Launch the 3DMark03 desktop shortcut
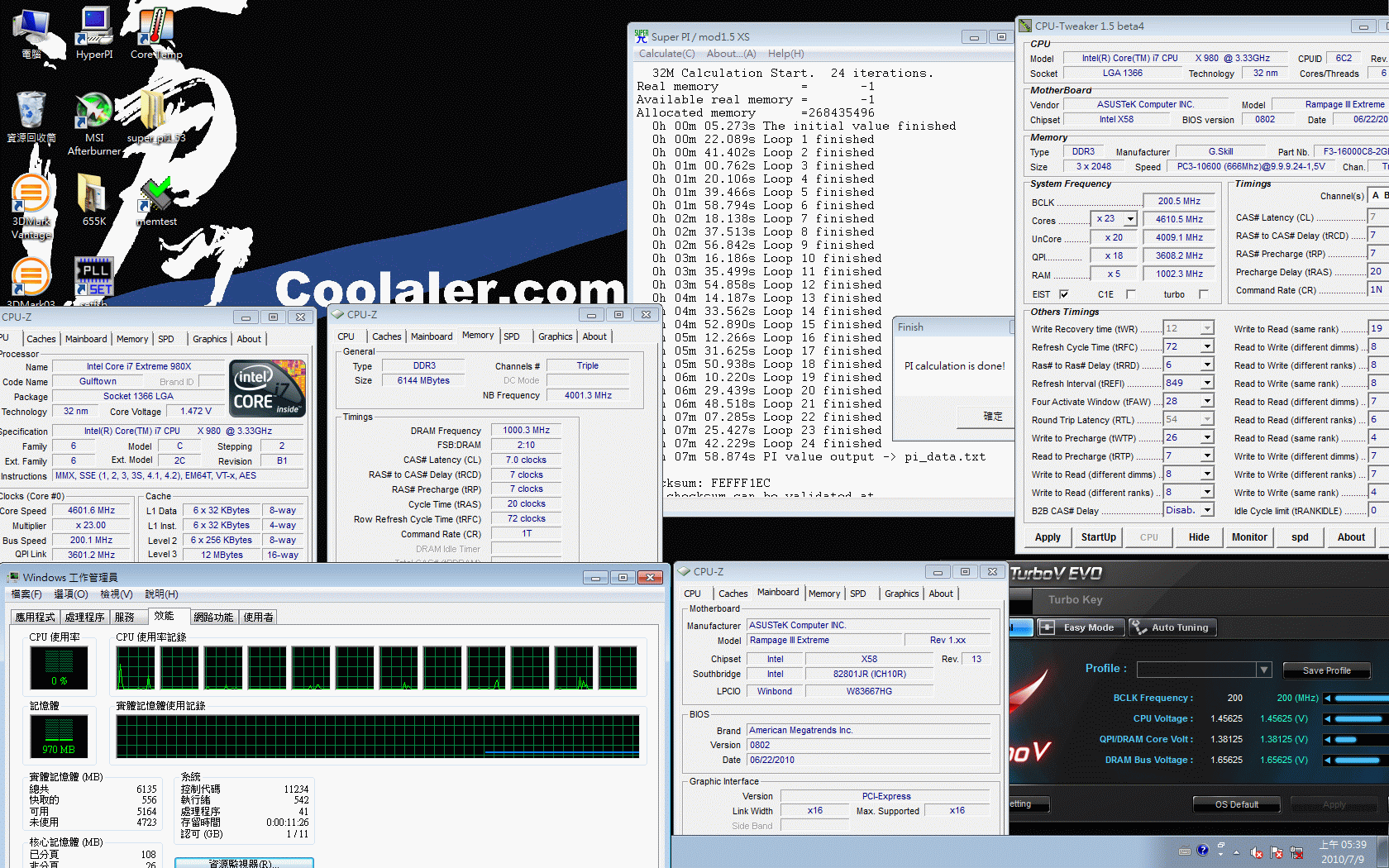 [31, 281]
